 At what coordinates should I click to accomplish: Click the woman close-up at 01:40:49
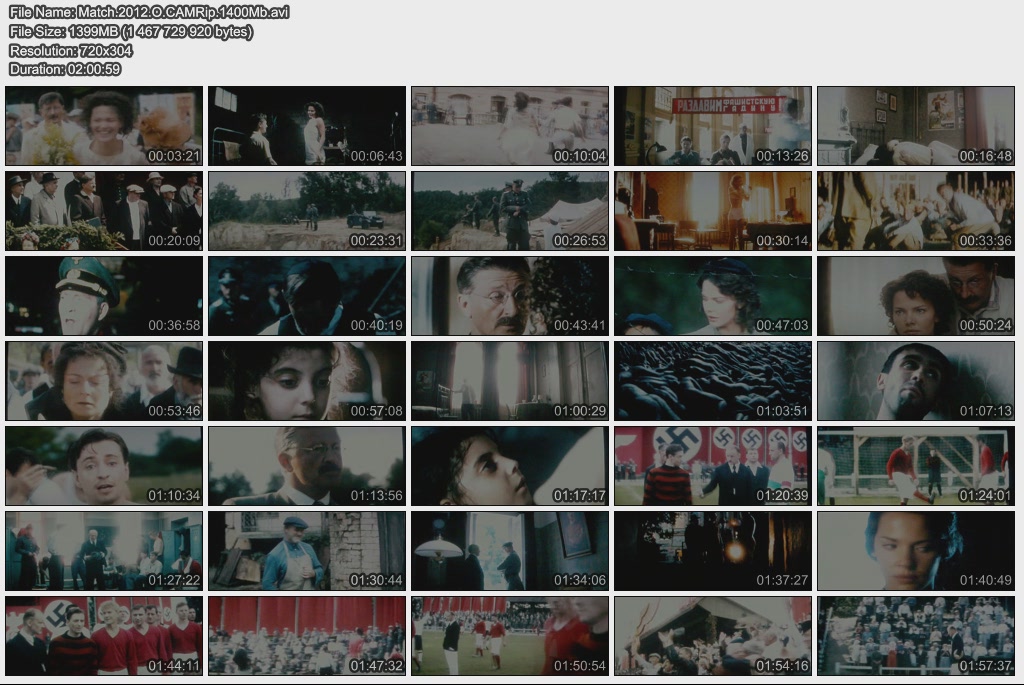(916, 551)
